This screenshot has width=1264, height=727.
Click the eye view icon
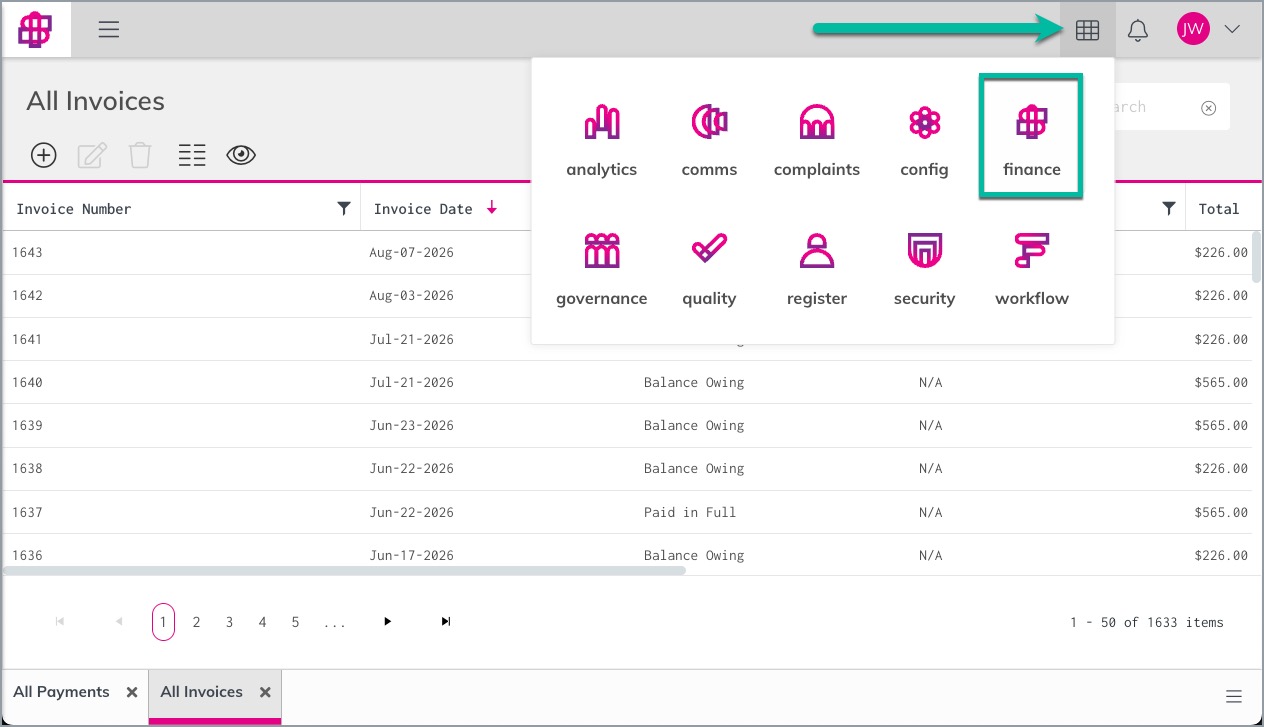pos(241,155)
